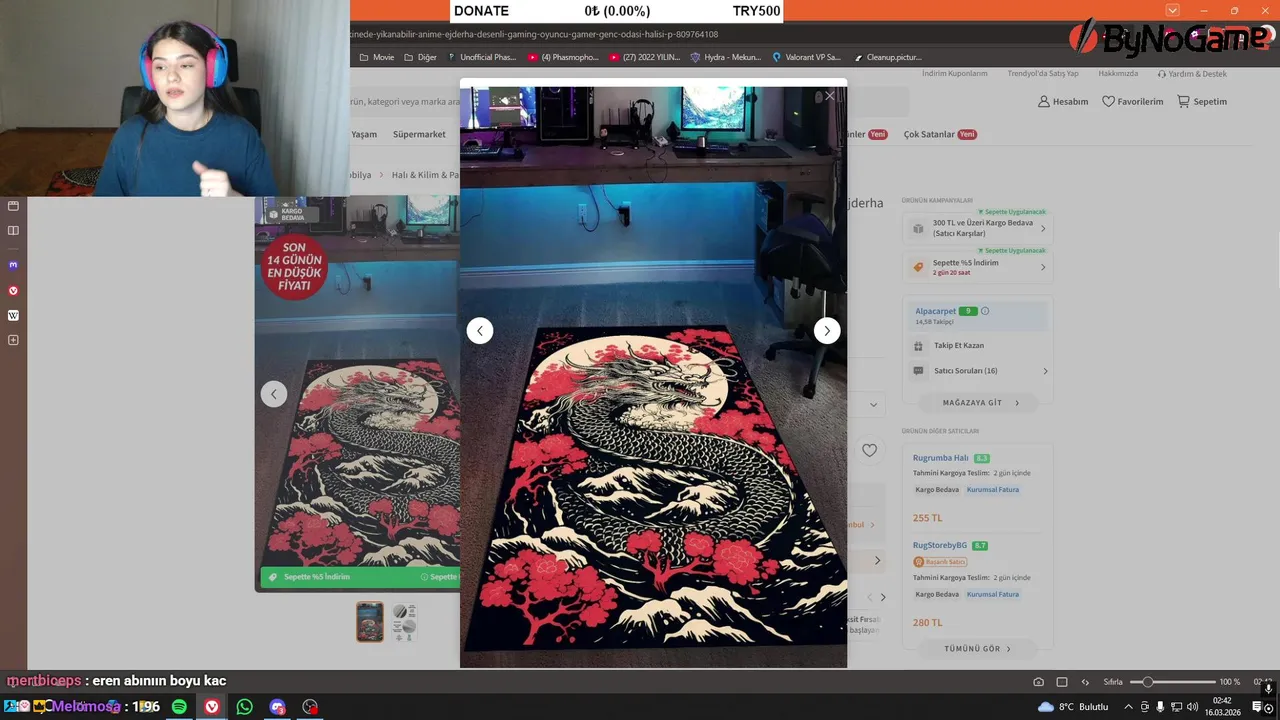Expand Sepette %5 İndirim campaign
Image resolution: width=1280 pixels, height=720 pixels.
978,267
